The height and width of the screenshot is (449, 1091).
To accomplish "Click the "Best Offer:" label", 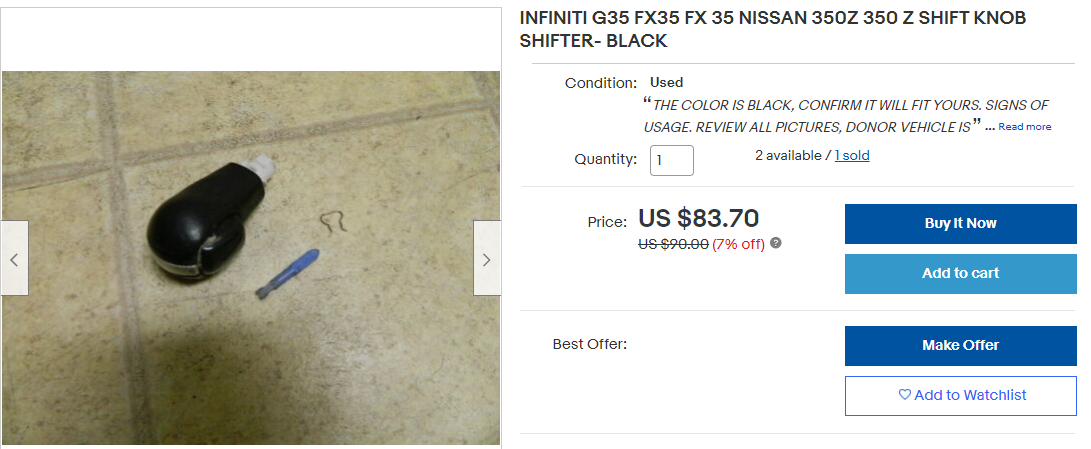I will click(589, 345).
